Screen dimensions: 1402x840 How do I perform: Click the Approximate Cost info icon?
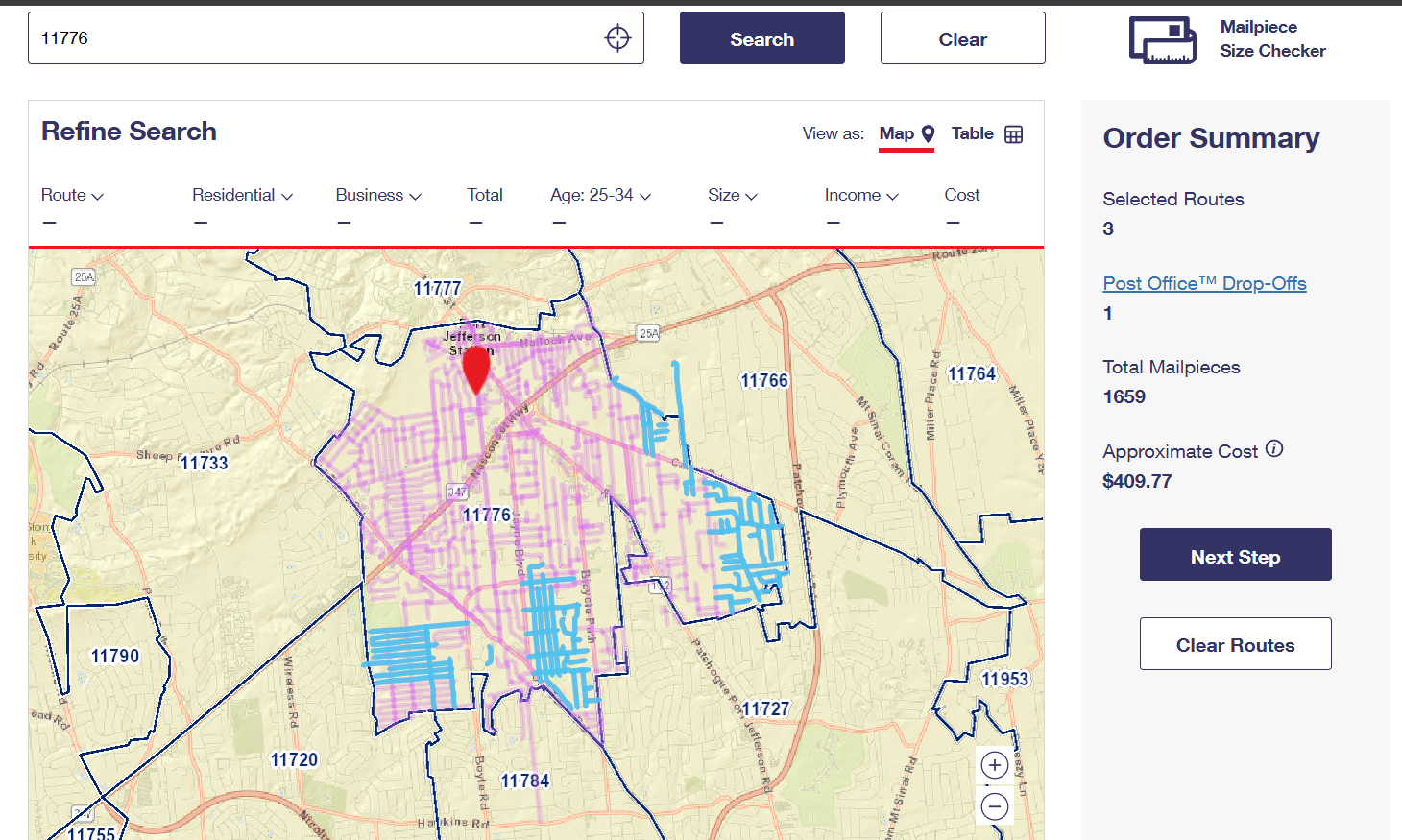(1274, 448)
